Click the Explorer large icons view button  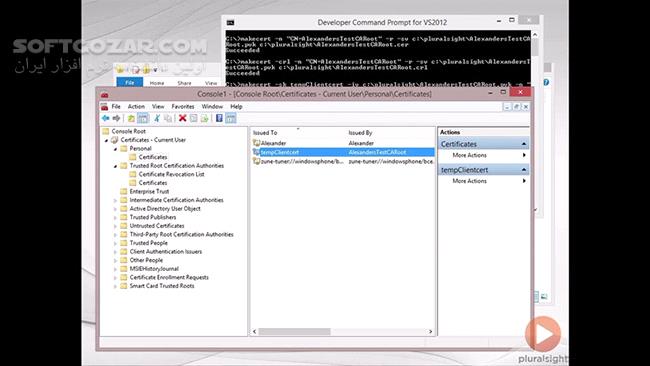point(545,296)
